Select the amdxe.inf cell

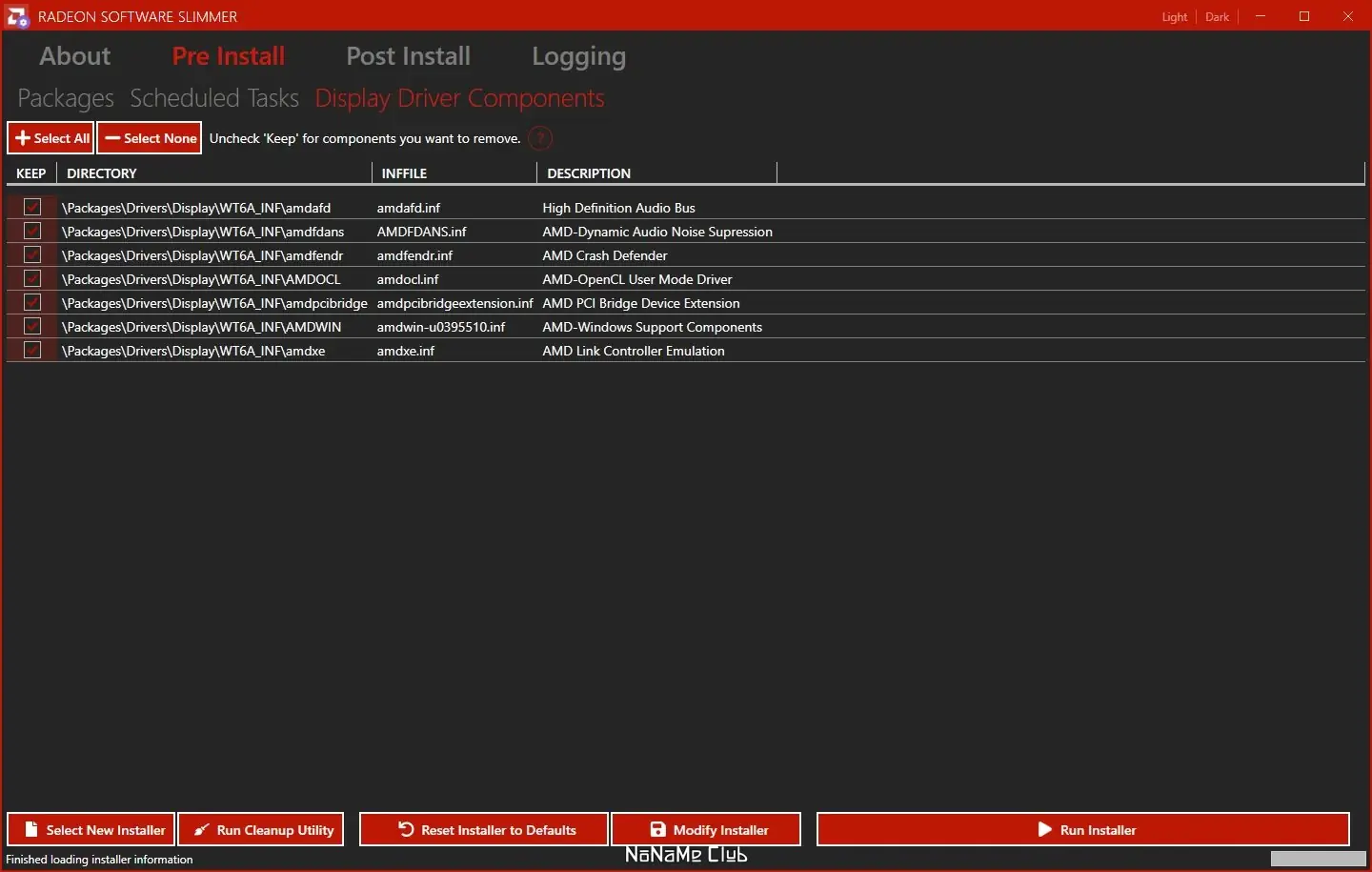tap(406, 351)
